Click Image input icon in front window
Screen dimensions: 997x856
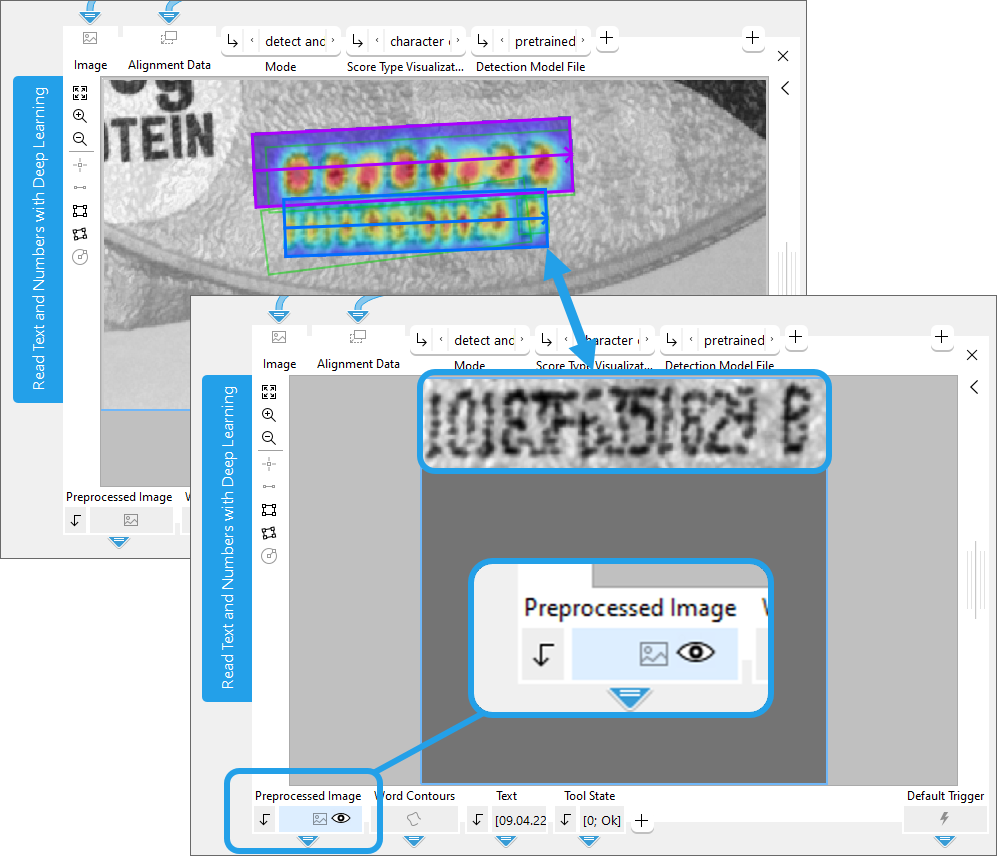(279, 337)
